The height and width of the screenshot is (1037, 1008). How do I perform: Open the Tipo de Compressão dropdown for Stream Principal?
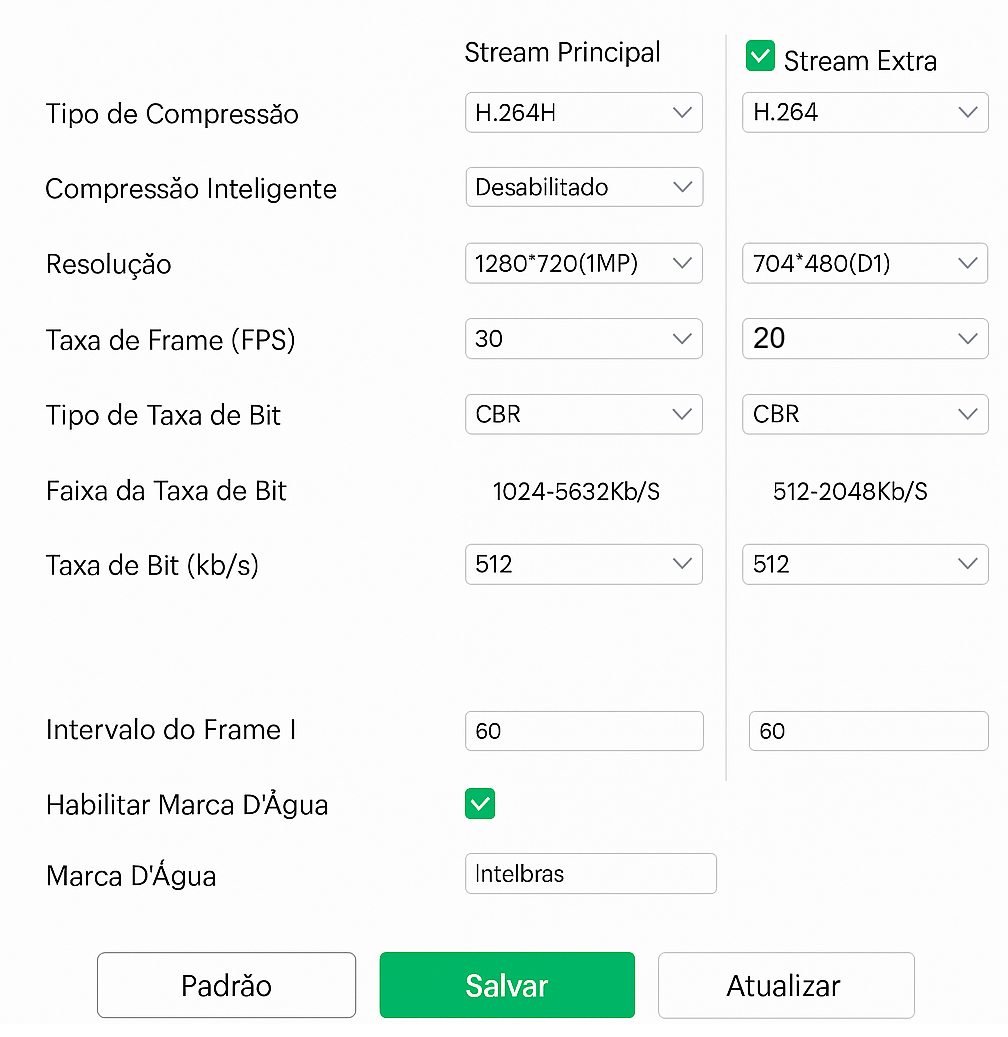pyautogui.click(x=584, y=112)
